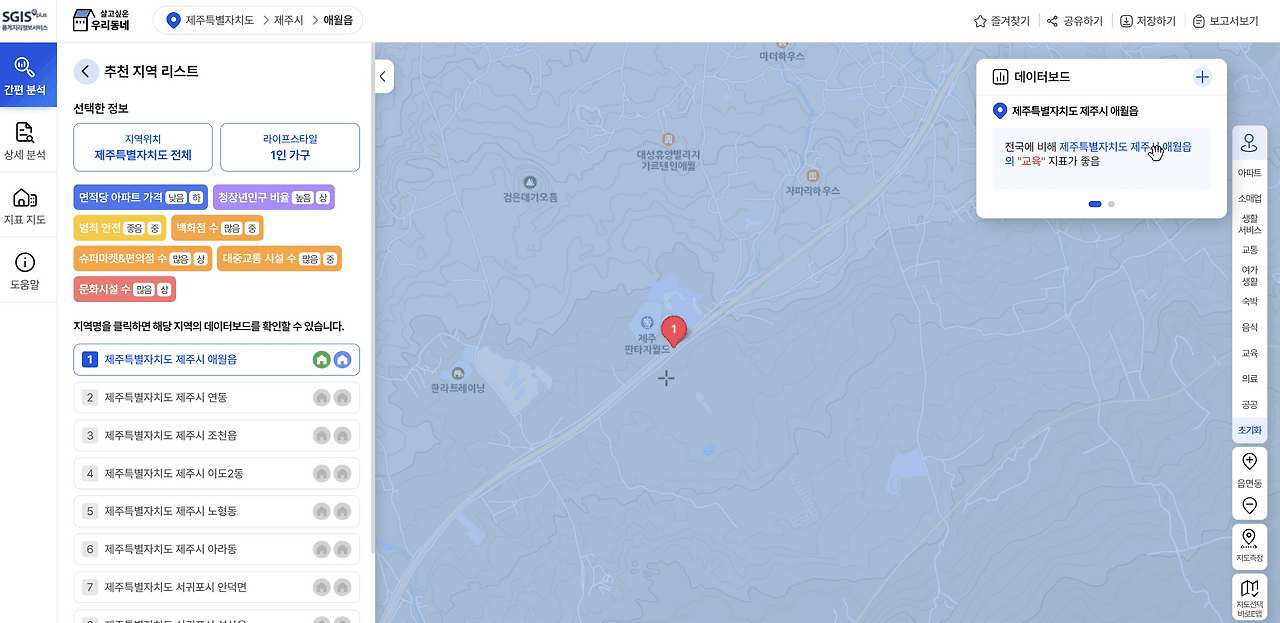This screenshot has height=623, width=1280.
Task: Toggle the green house icon for 애월읍
Action: click(x=321, y=359)
